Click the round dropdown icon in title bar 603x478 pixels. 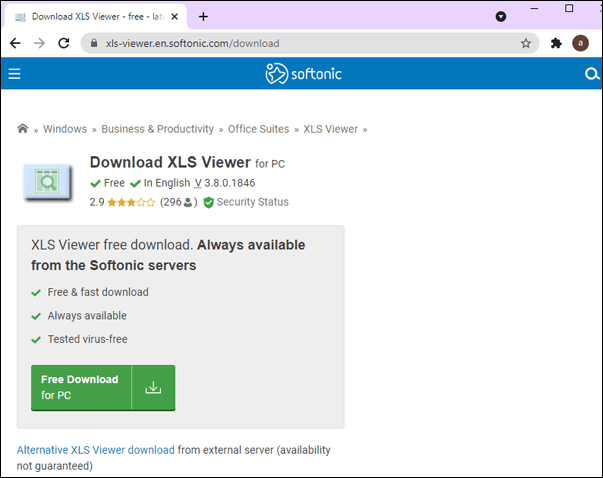[x=501, y=17]
